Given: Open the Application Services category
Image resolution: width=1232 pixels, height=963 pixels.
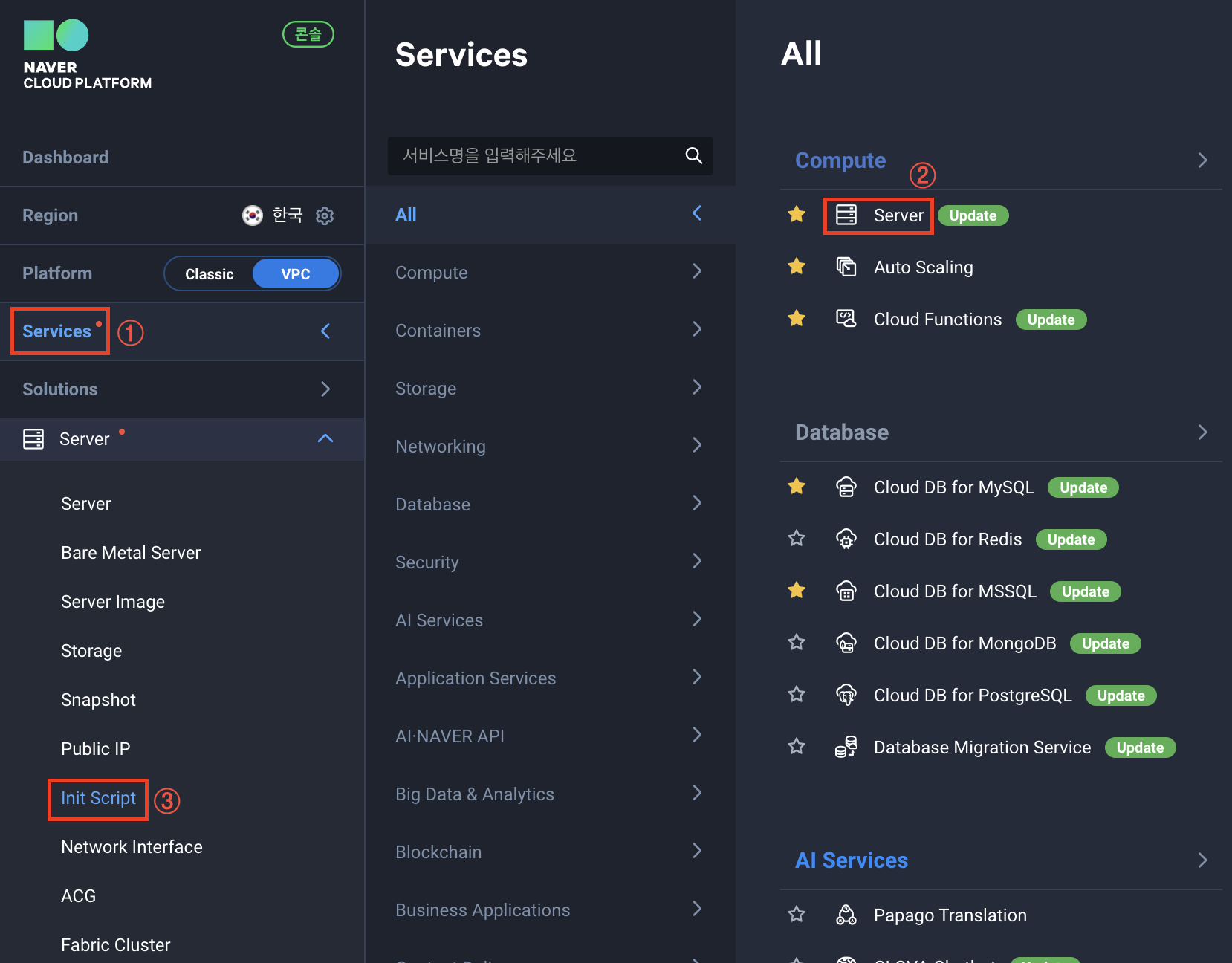Looking at the screenshot, I should tap(551, 678).
